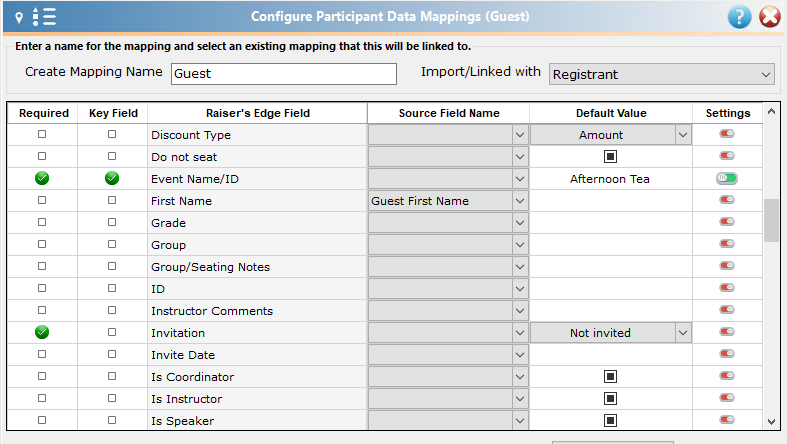The width and height of the screenshot is (787, 444).
Task: Click green Required check for Invitation
Action: (42, 332)
